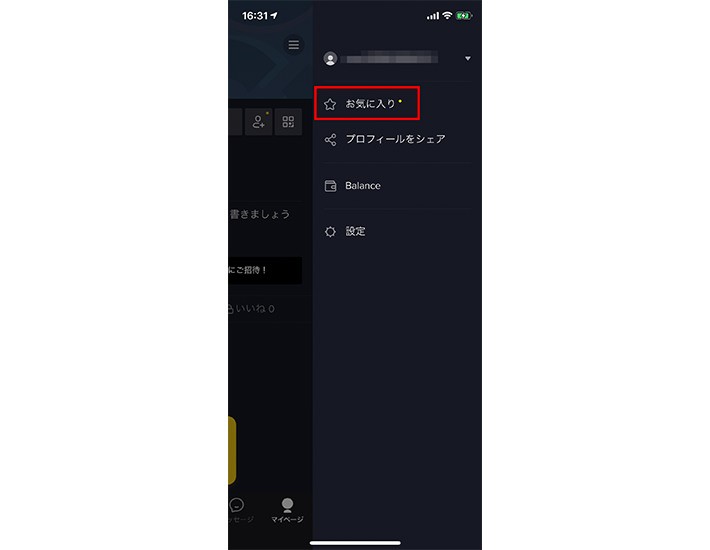This screenshot has height=550, width=710.
Task: Click the star icon beside お気に入り
Action: (x=330, y=104)
